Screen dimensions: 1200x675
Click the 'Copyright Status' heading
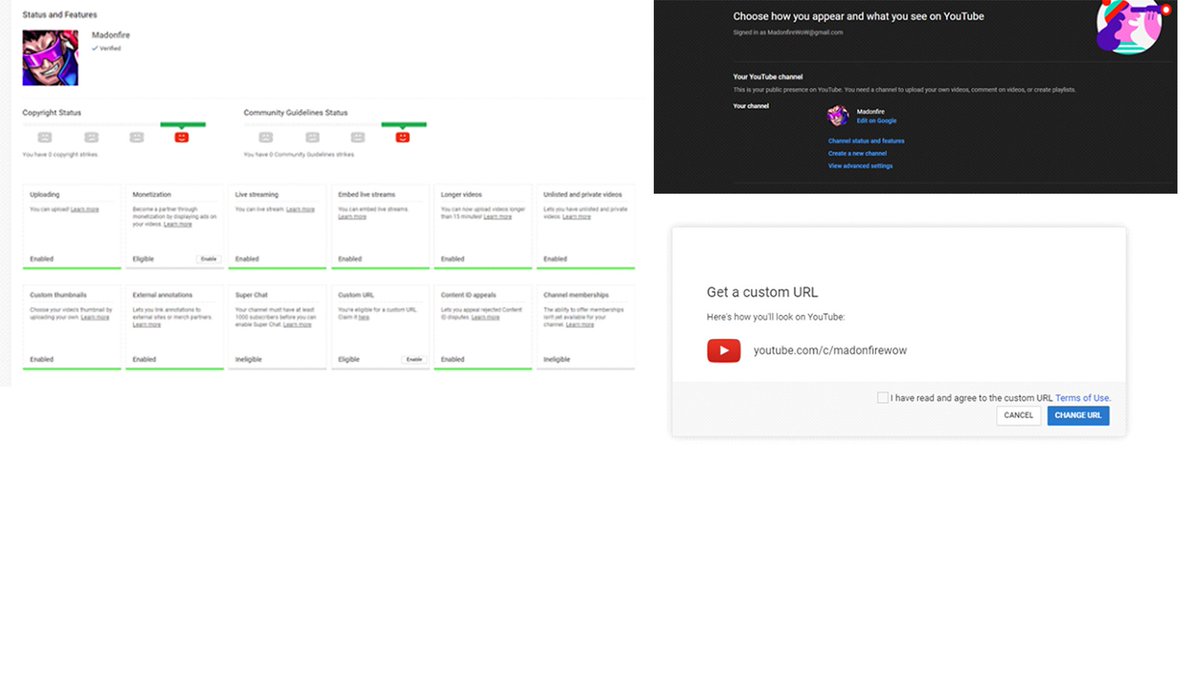[x=52, y=113]
